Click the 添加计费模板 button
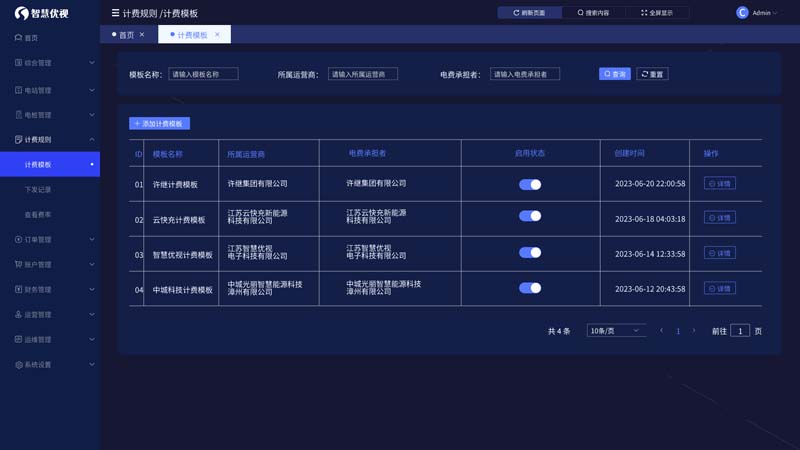800x450 pixels. pyautogui.click(x=159, y=124)
